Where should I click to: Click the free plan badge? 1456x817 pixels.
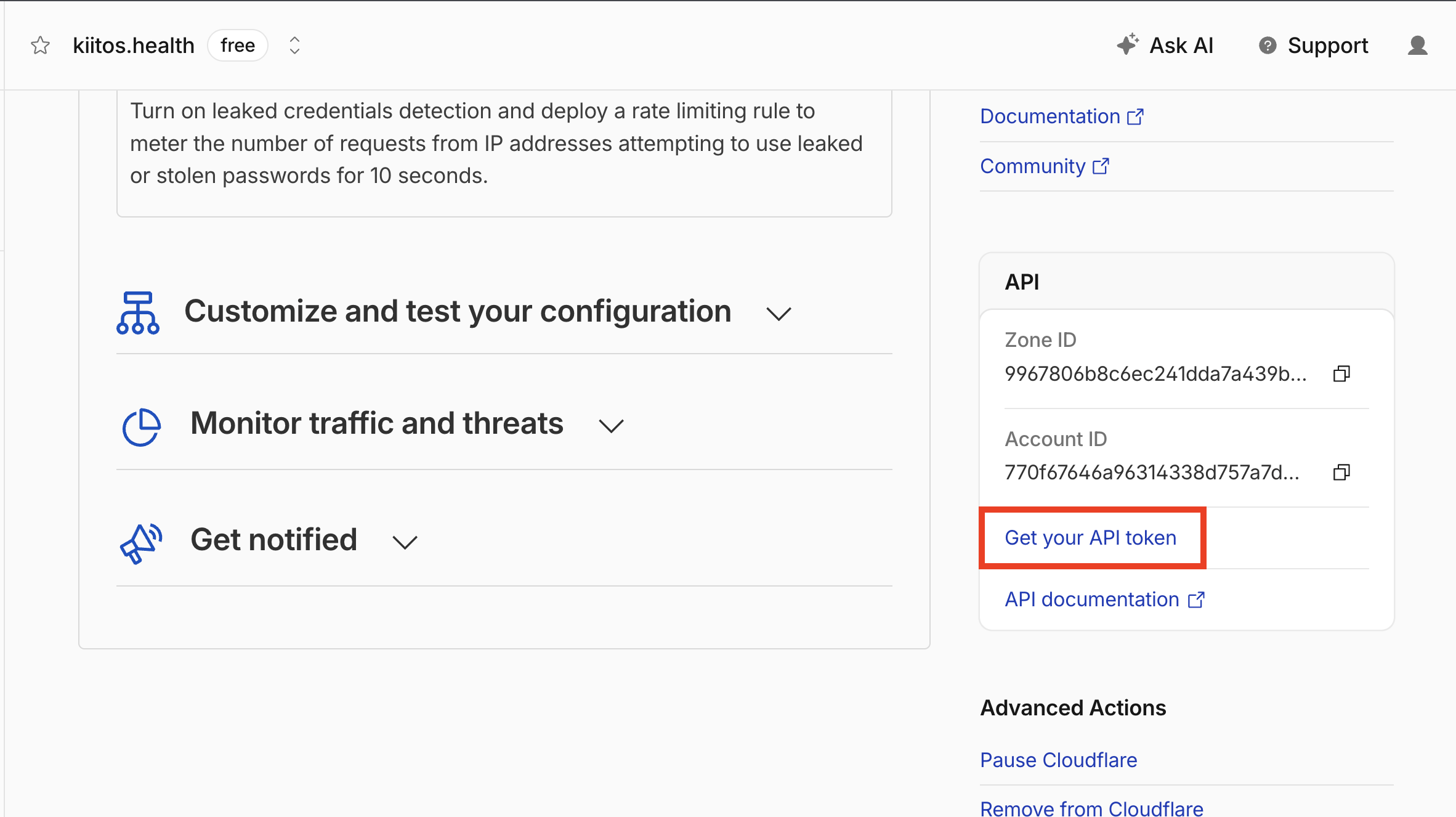pos(238,46)
